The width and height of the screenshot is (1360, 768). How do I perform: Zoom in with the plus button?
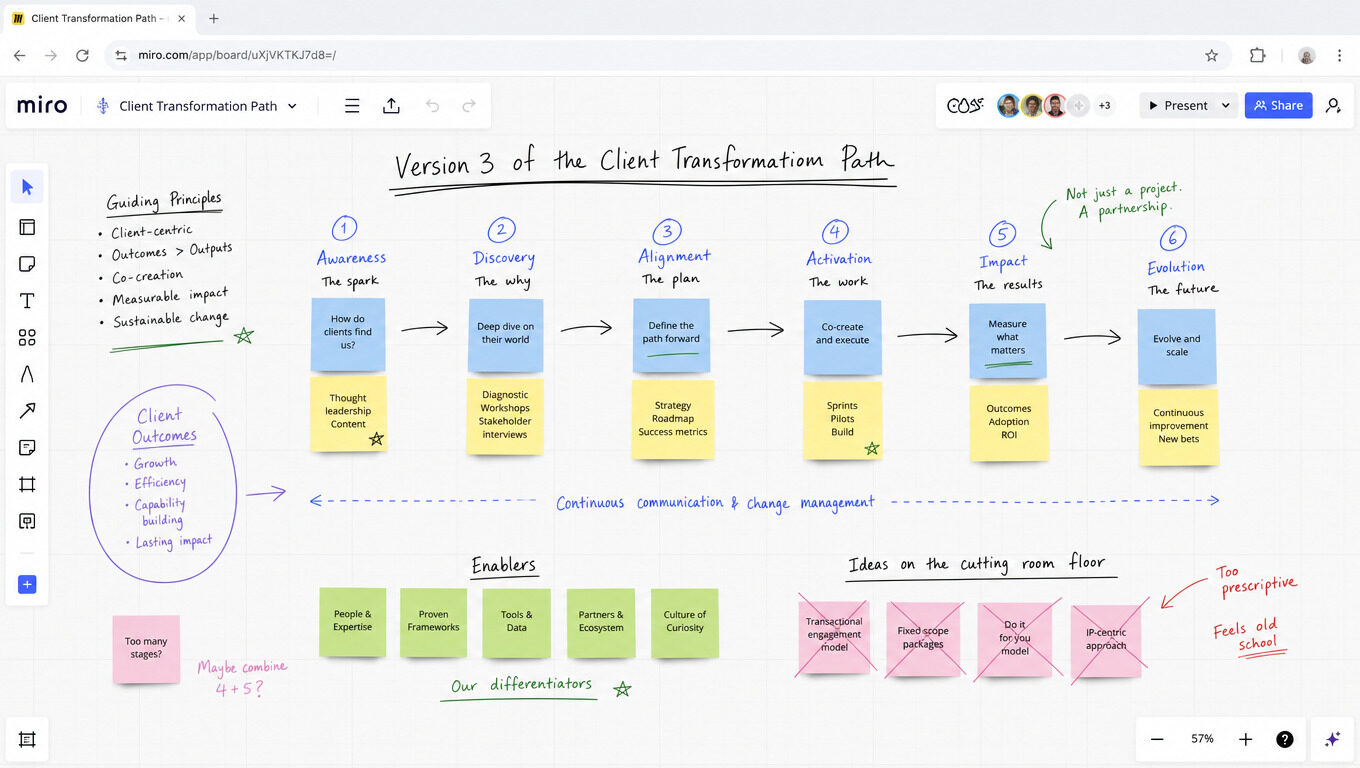pyautogui.click(x=1245, y=739)
